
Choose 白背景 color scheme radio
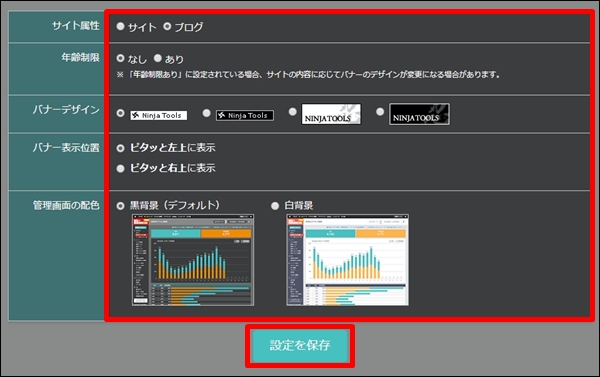[275, 206]
